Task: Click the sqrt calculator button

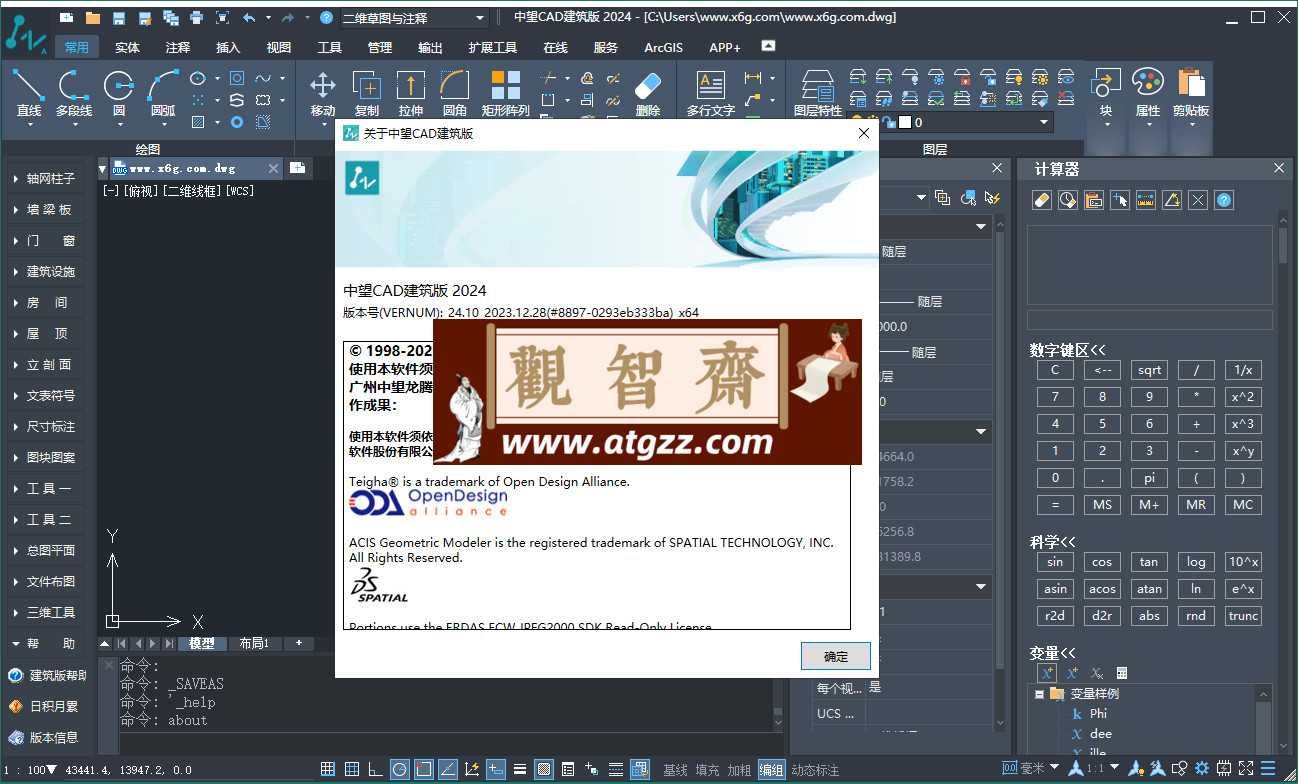Action: click(x=1149, y=369)
